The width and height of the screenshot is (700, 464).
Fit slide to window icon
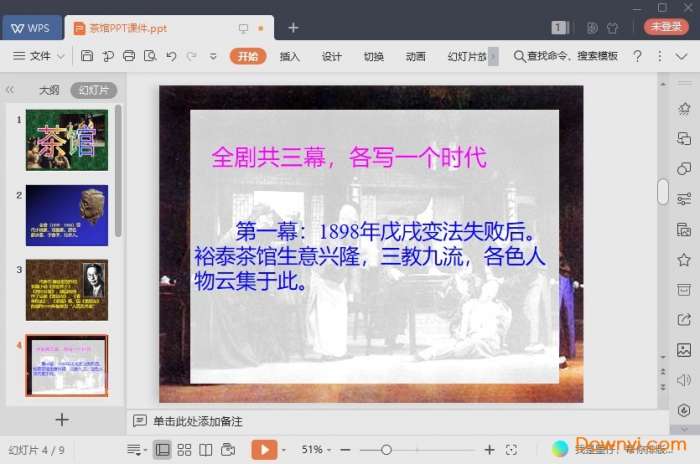coord(511,450)
